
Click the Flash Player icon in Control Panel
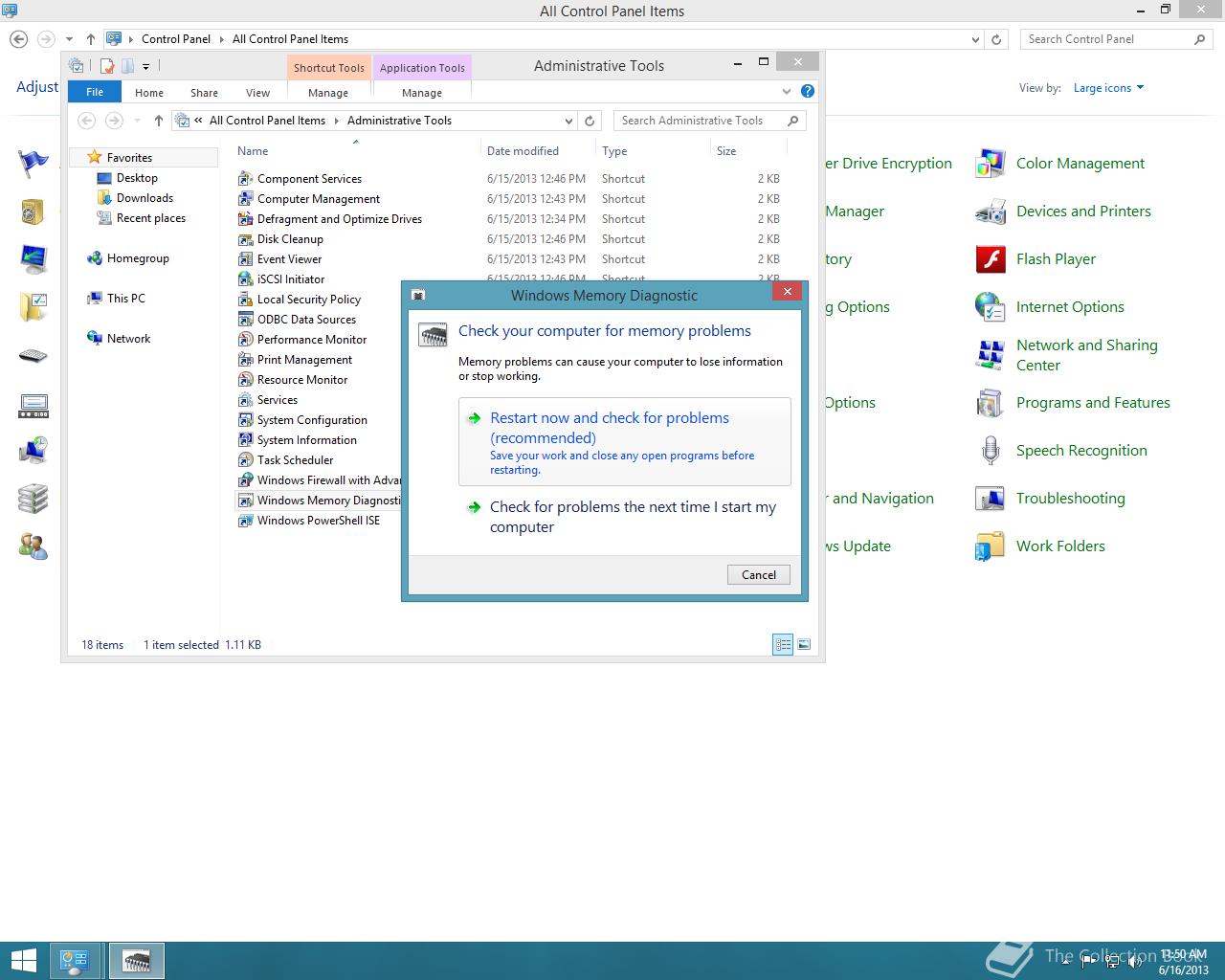coord(990,259)
